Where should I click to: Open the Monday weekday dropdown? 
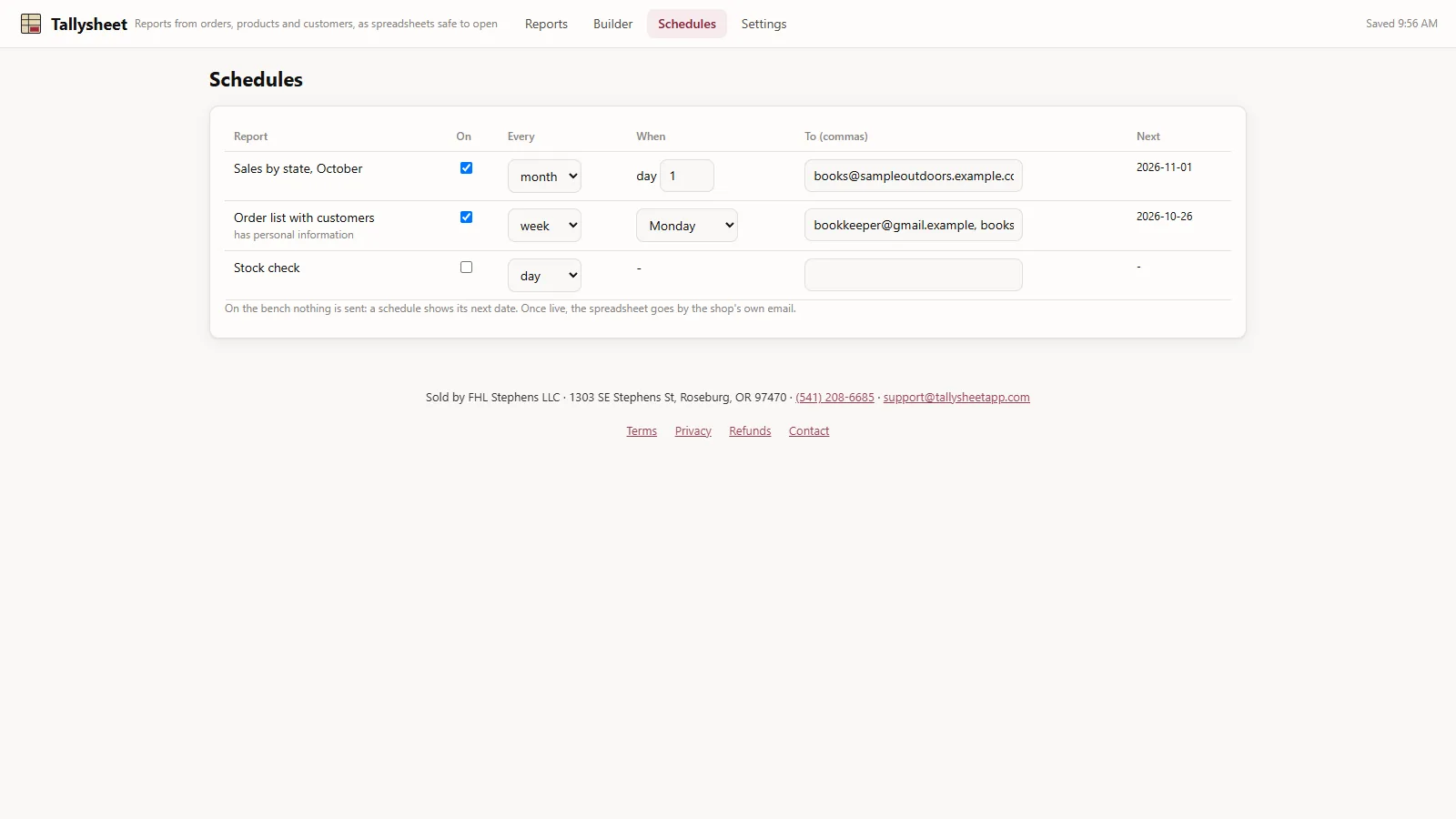click(x=687, y=226)
